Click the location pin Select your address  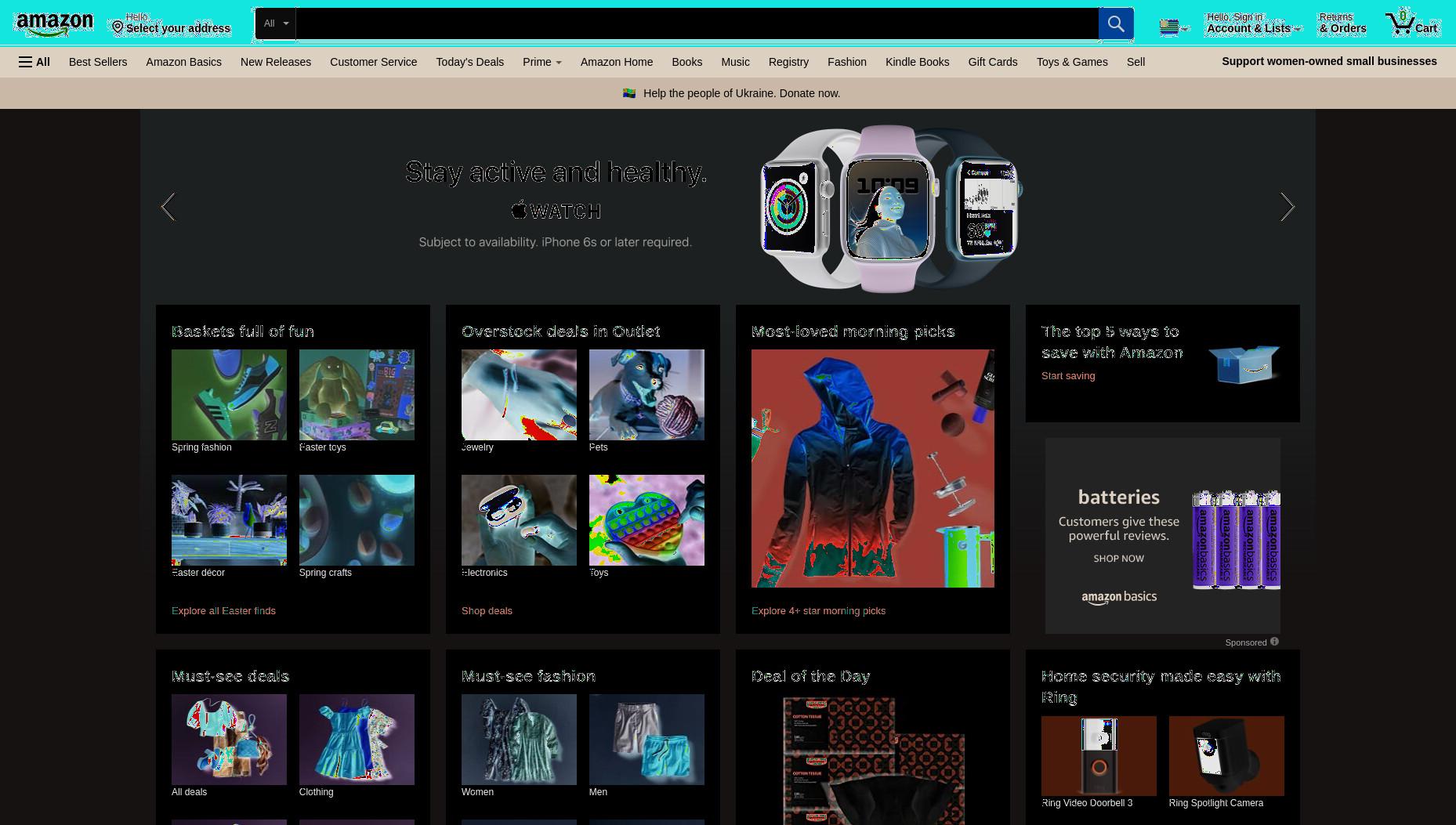(x=170, y=24)
